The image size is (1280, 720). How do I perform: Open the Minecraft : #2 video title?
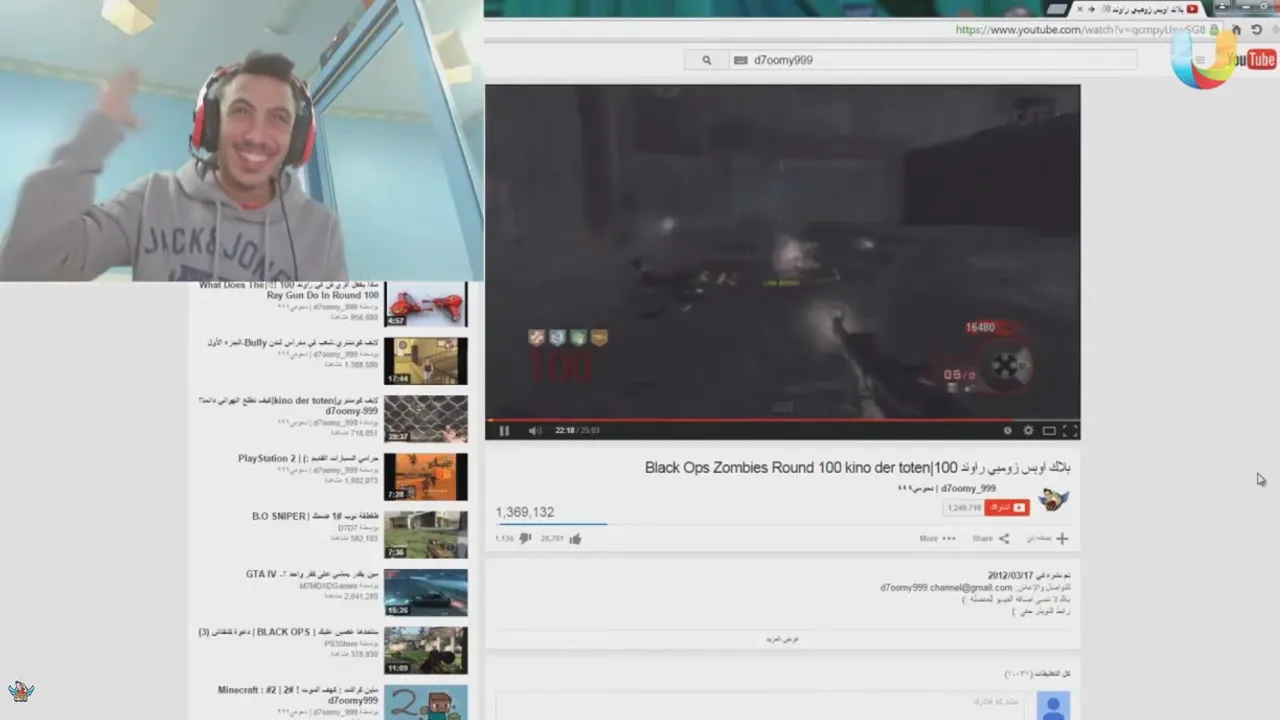[x=299, y=695]
